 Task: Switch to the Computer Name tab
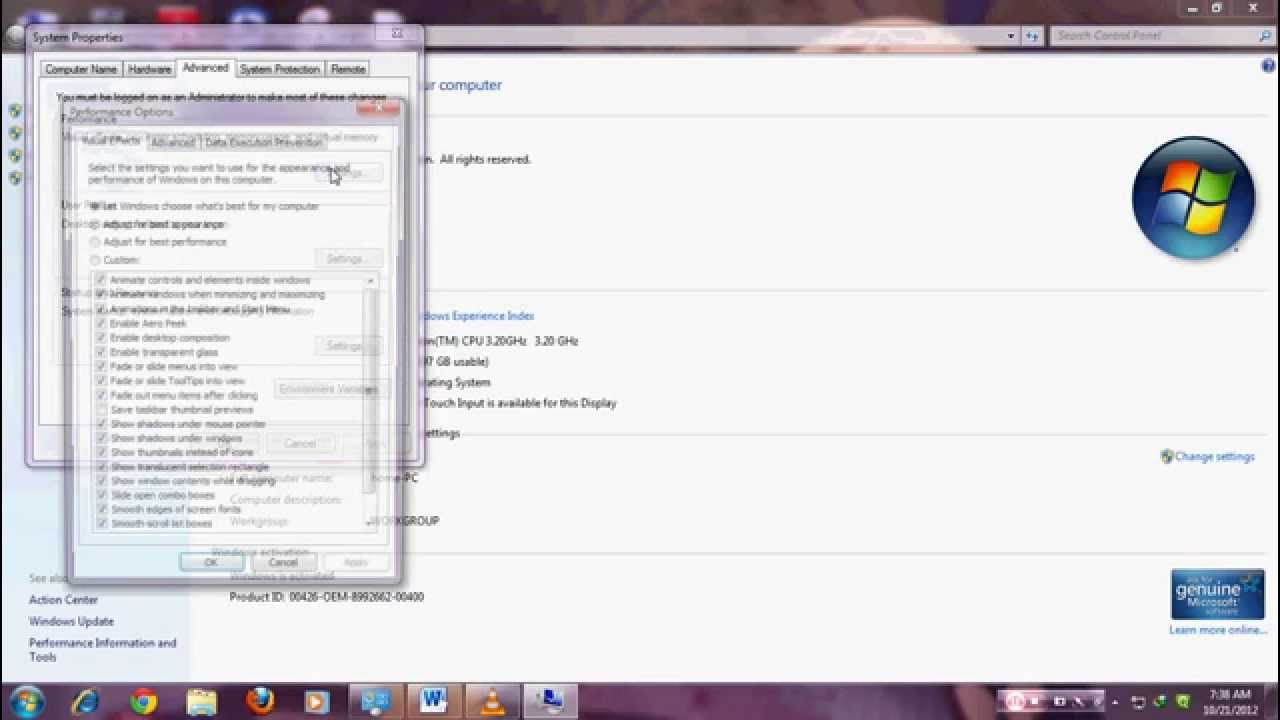pos(81,69)
